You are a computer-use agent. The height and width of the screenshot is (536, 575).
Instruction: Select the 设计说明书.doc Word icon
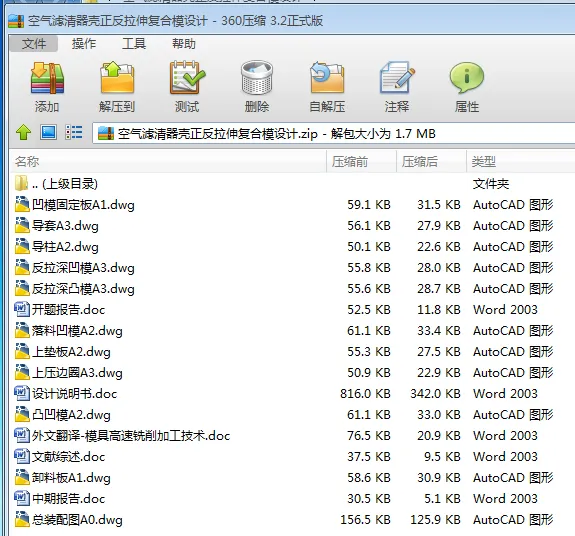22,393
